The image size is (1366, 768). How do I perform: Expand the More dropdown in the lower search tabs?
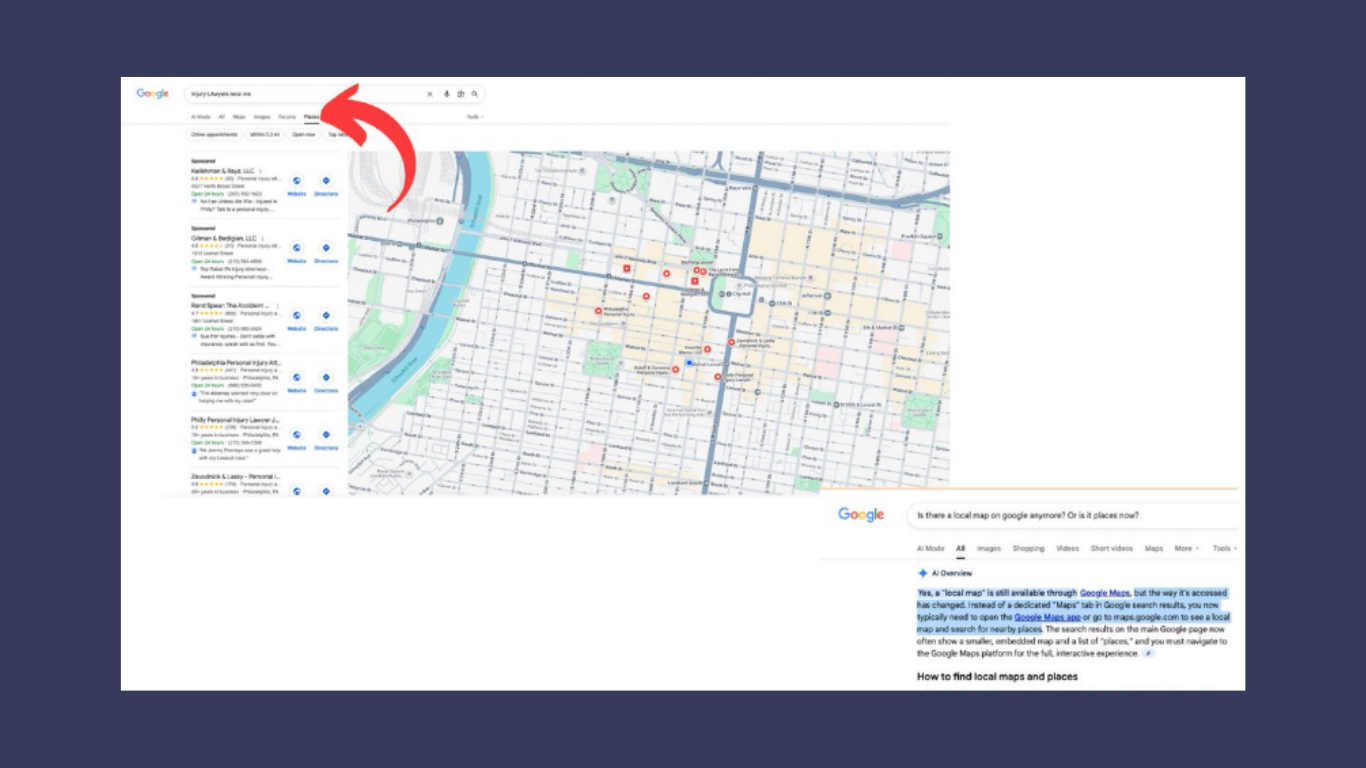pos(1185,549)
